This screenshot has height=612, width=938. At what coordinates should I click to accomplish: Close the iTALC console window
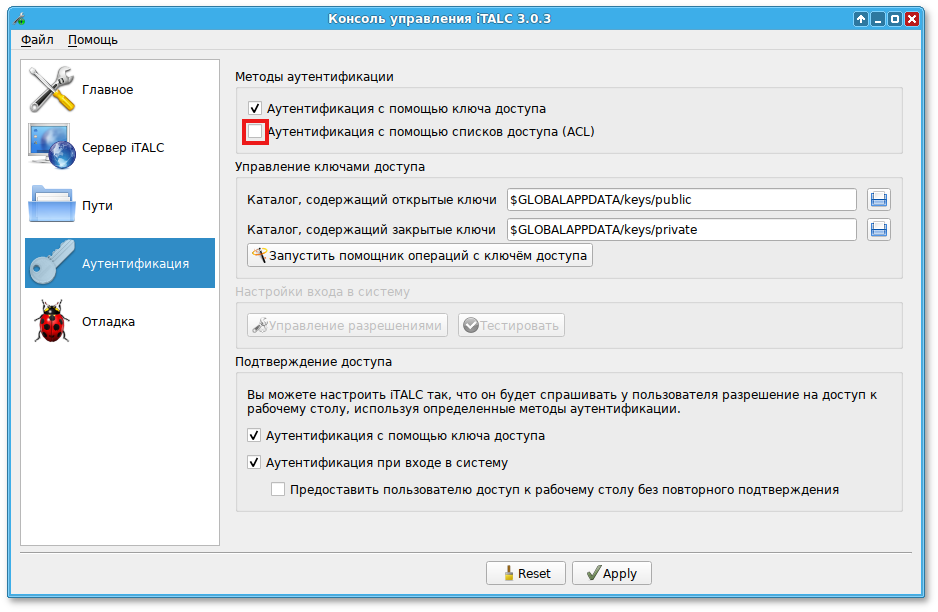pos(912,19)
